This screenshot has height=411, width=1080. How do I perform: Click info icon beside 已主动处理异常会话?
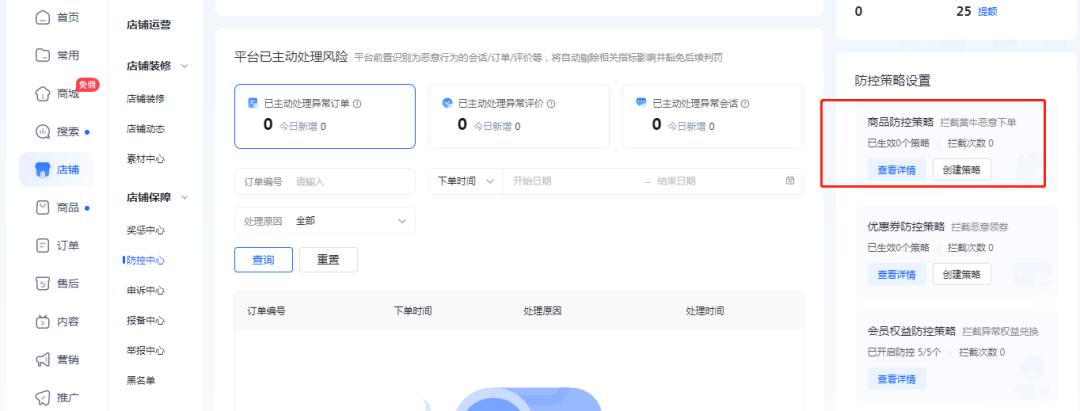click(x=745, y=104)
